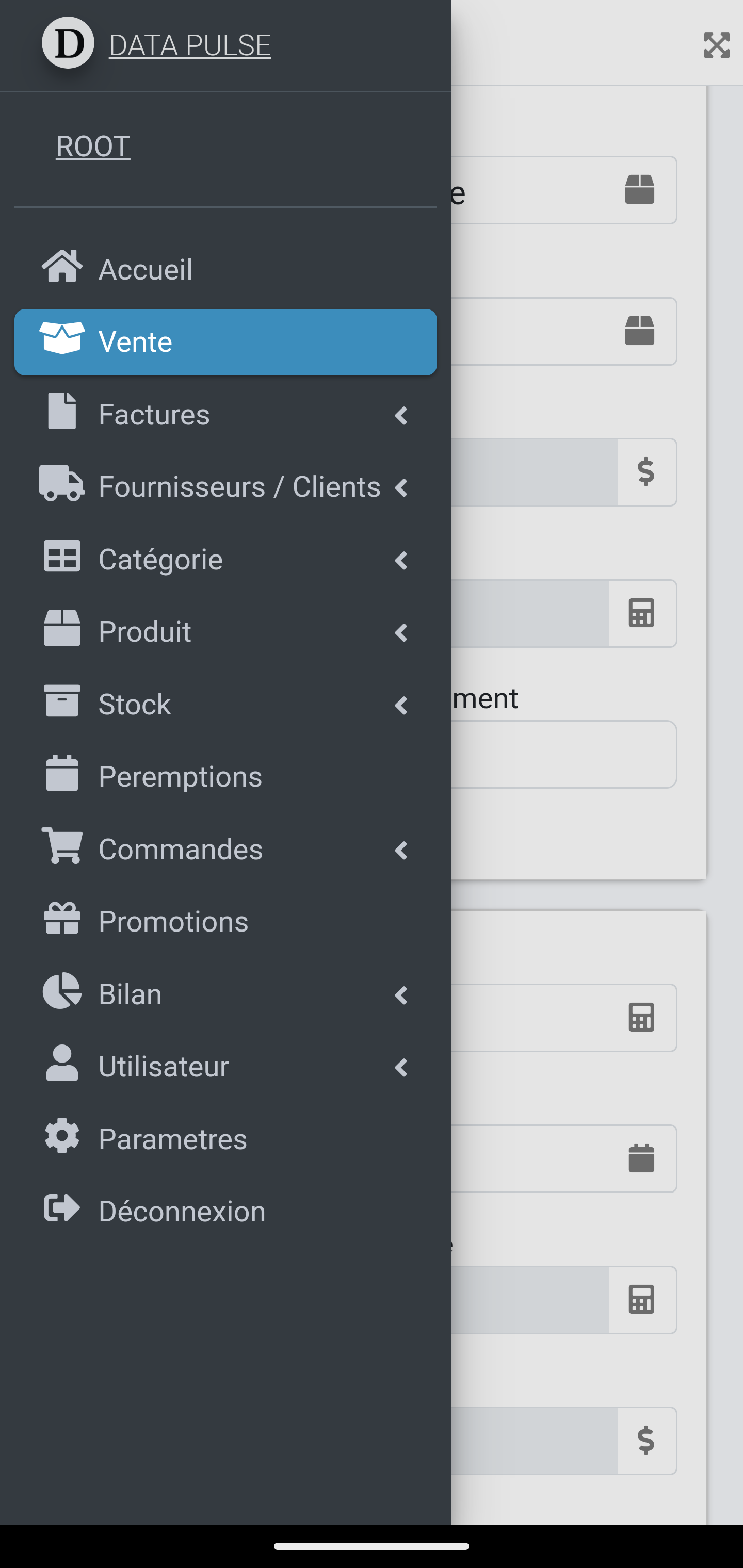Open the DATA PULSE brand link
The height and width of the screenshot is (1568, 743).
(x=189, y=46)
